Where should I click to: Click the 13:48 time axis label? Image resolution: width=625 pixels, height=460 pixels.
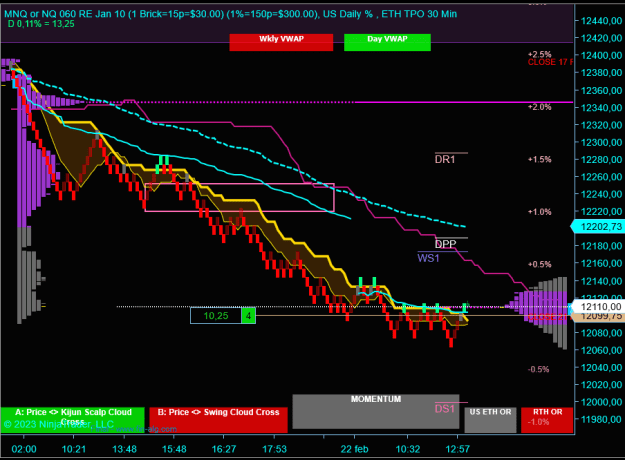[124, 449]
